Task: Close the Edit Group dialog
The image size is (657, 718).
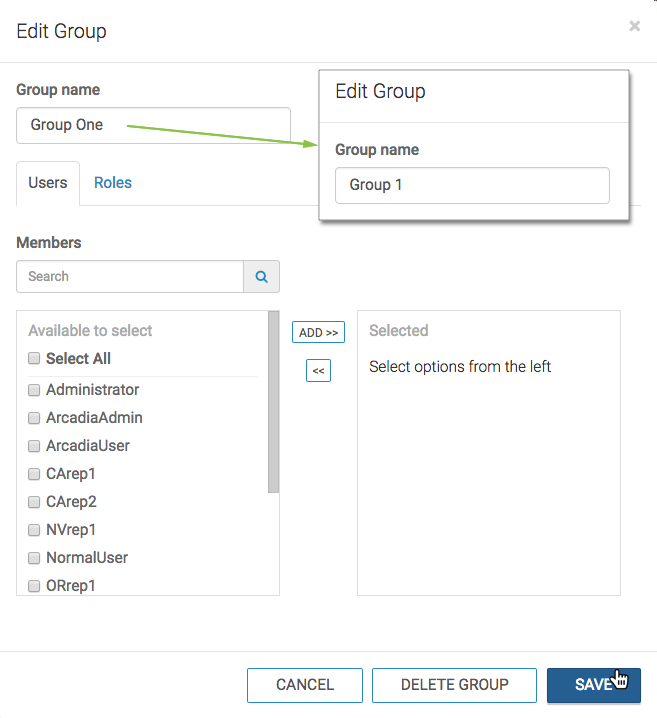Action: [x=634, y=27]
